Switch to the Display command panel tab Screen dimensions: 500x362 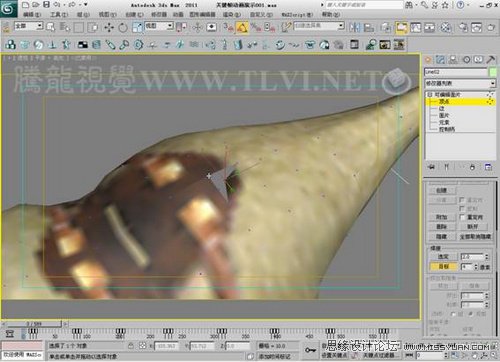(x=478, y=60)
